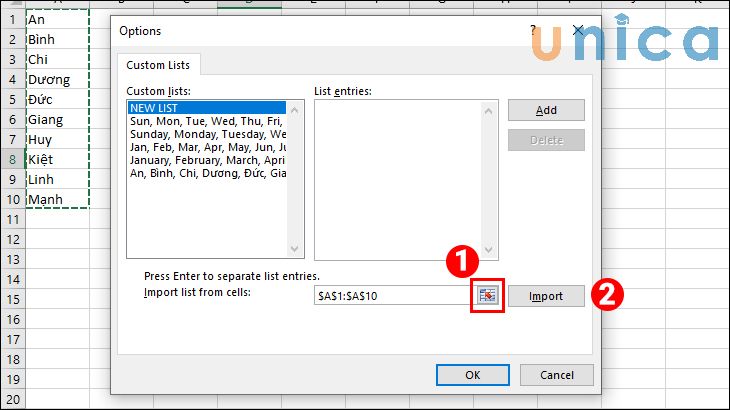Choose the Sunday, Monday, Tuesday list
This screenshot has width=730, height=410.
tap(207, 134)
